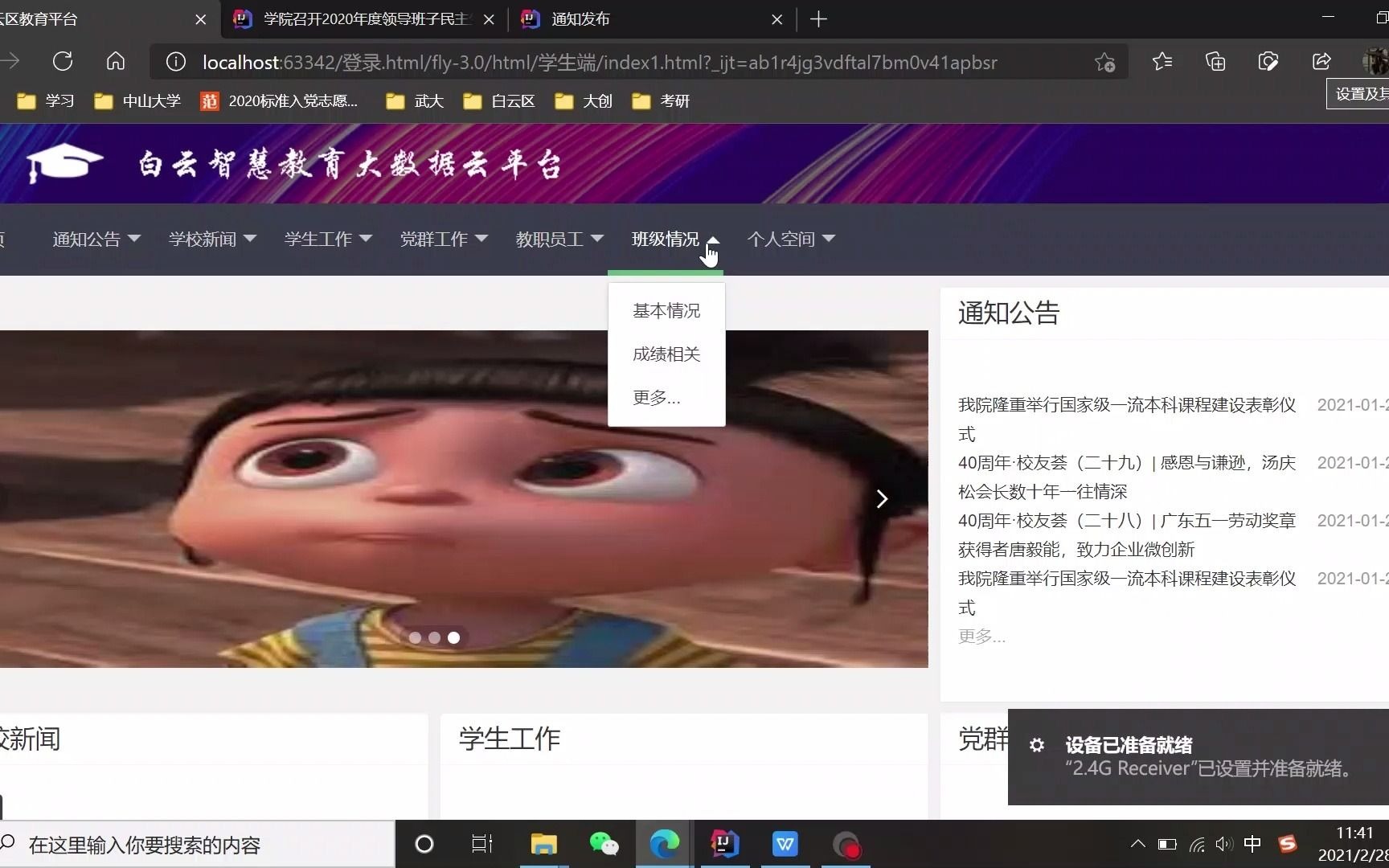Expand the 党群工作 navigation dropdown
Screen dimensions: 1389x868
click(444, 240)
